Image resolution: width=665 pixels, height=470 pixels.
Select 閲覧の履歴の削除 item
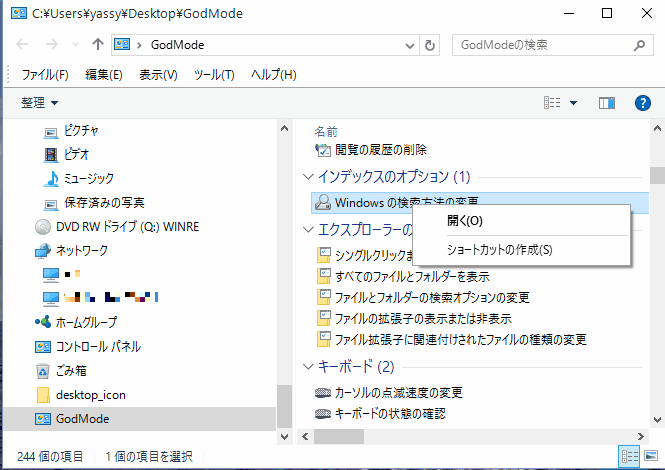381,150
